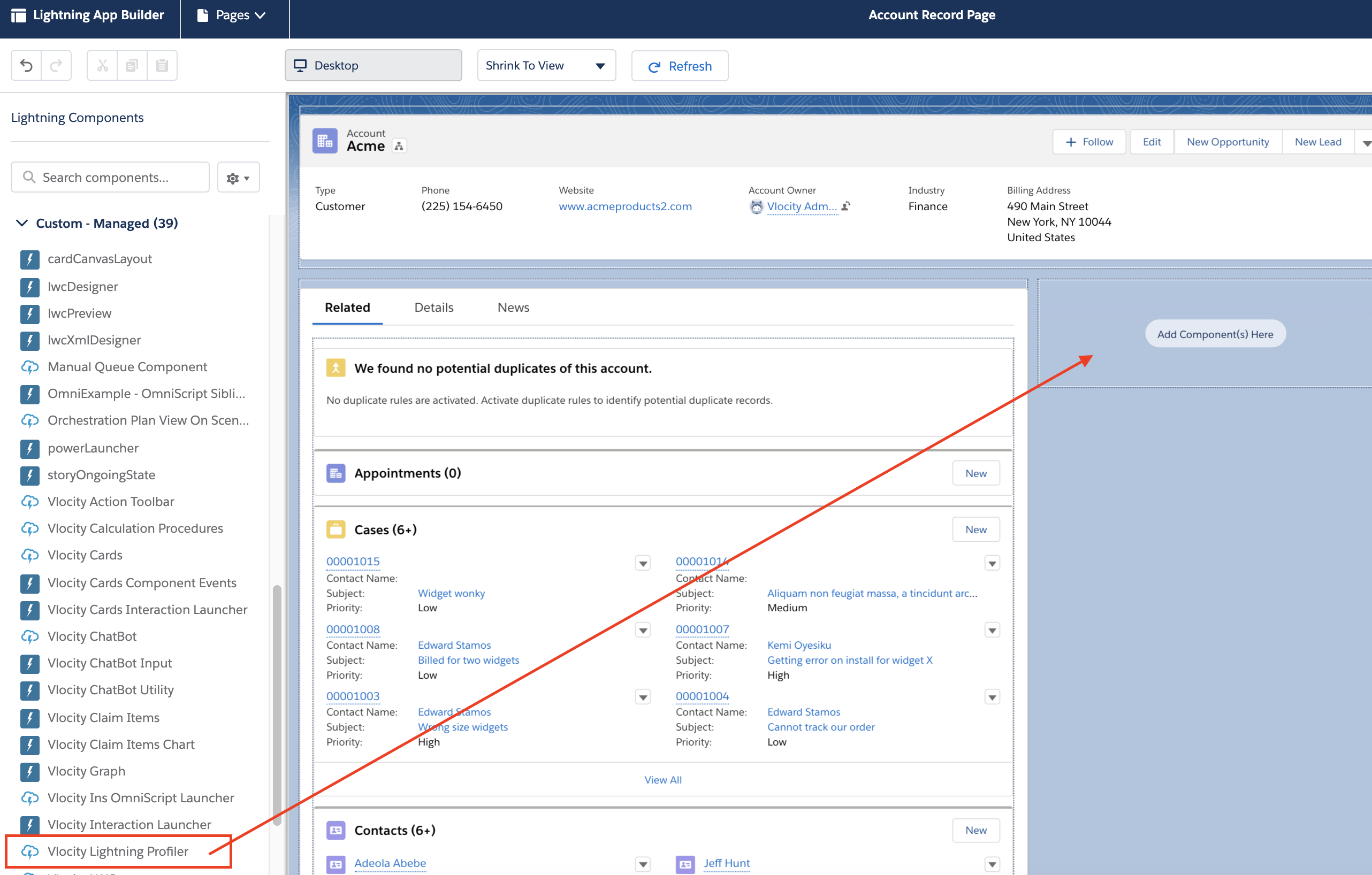Open actions menu for case 00001003
Viewport: 1372px width, 875px height.
click(x=643, y=697)
